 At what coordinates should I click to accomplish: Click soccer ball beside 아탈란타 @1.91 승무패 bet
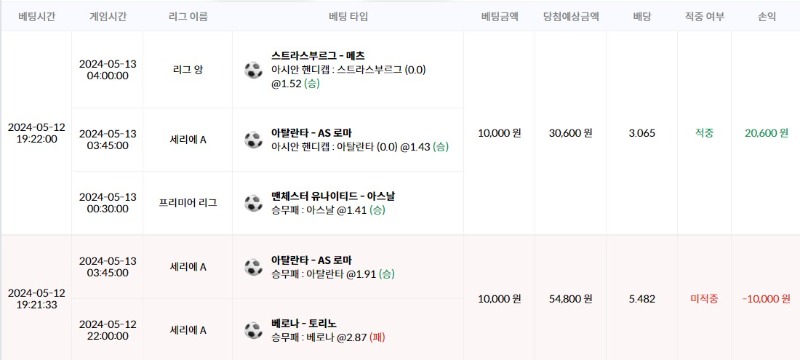(253, 267)
